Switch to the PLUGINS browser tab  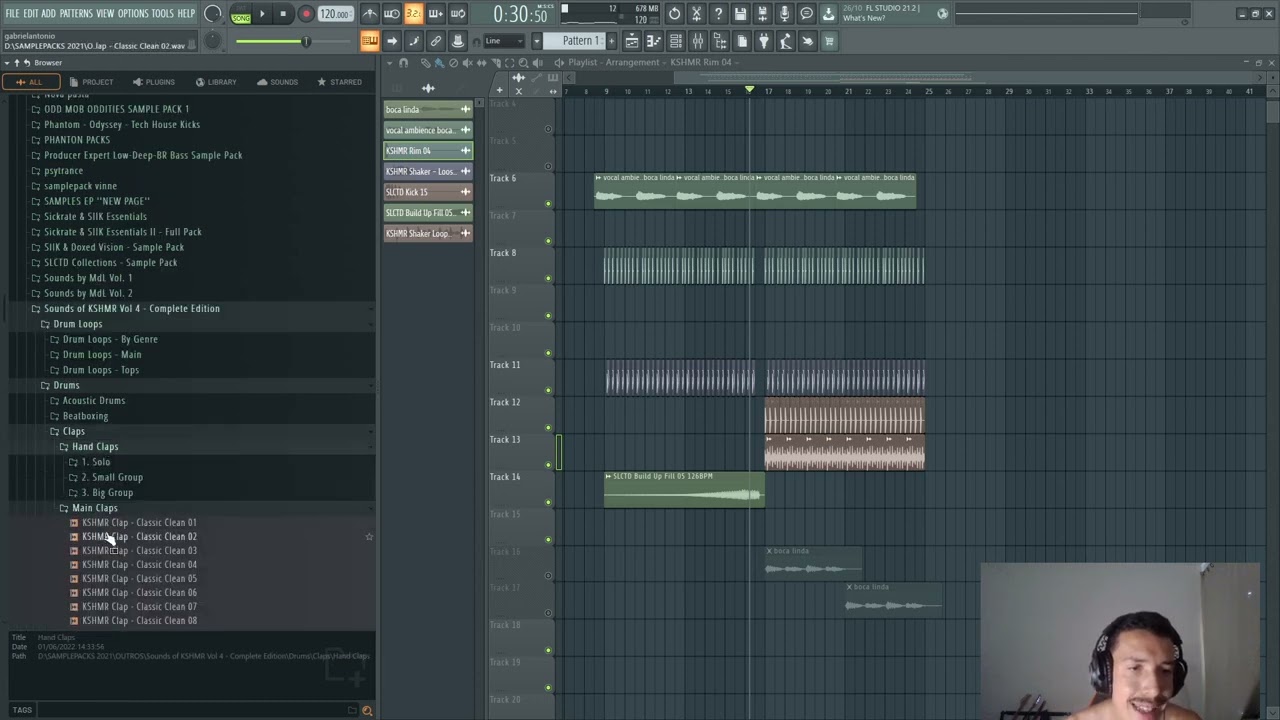click(153, 82)
